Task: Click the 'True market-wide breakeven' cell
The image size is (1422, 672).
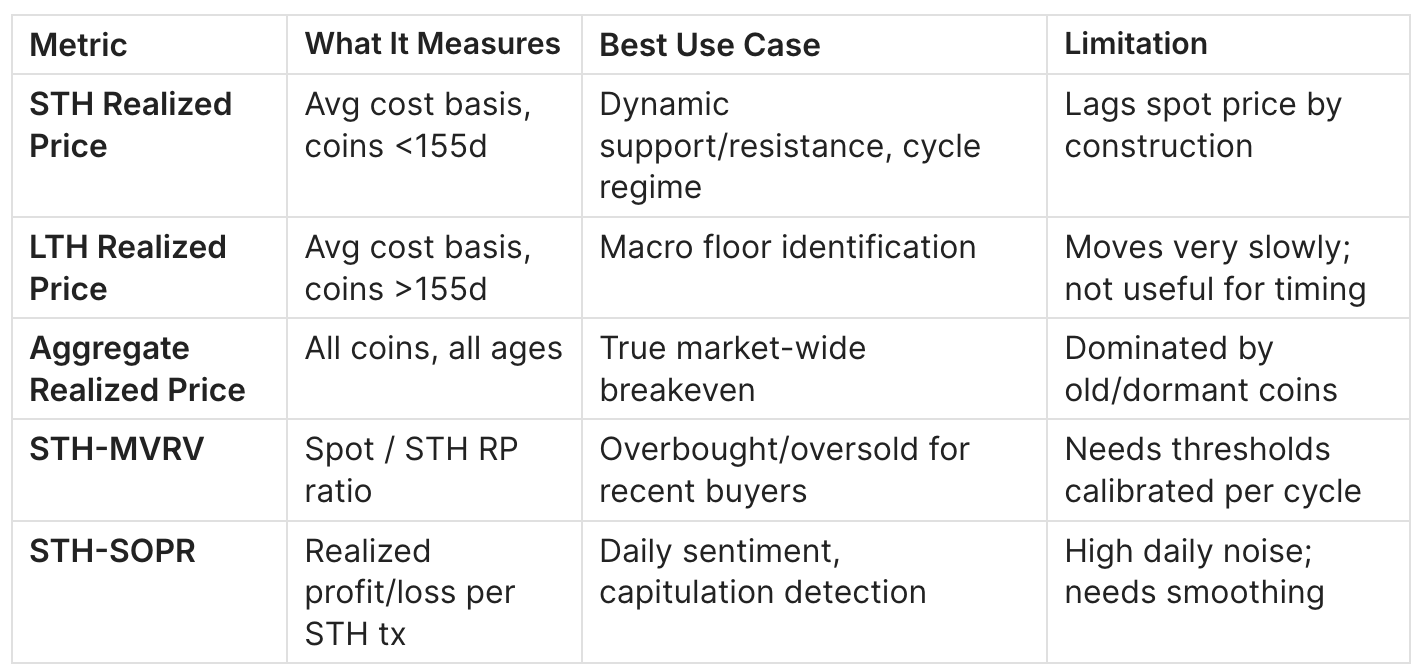Action: pos(732,369)
